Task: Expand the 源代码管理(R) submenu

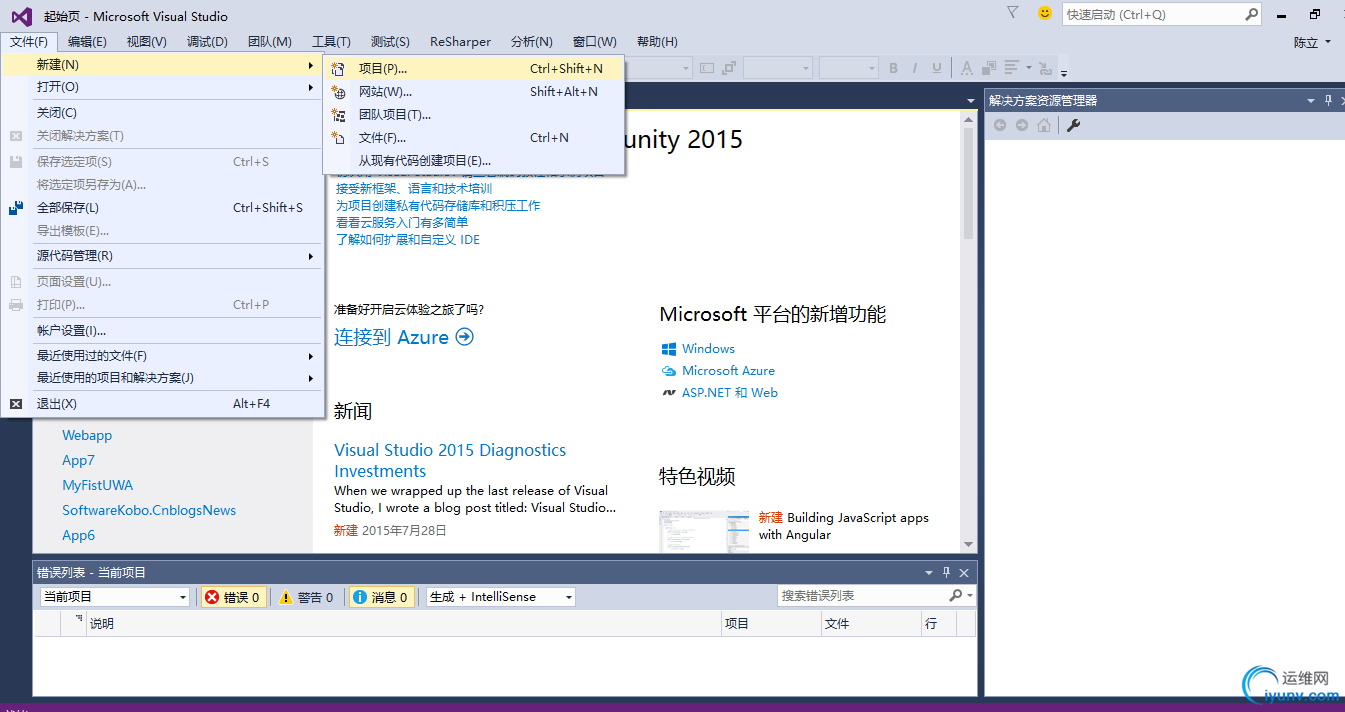Action: 163,255
